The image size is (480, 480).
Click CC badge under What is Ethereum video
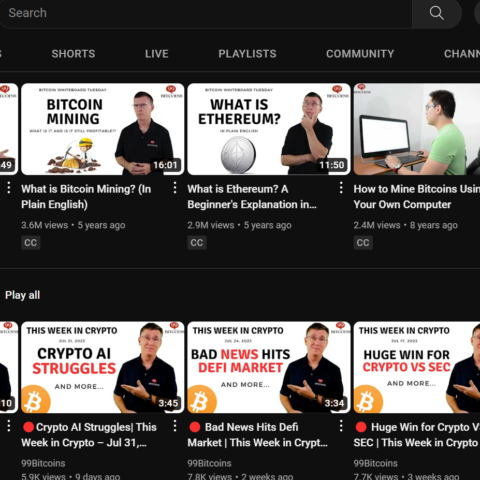[197, 243]
